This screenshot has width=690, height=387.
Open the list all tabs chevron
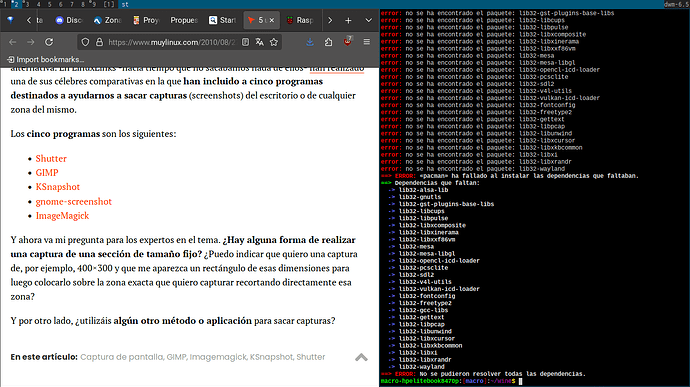coord(368,20)
